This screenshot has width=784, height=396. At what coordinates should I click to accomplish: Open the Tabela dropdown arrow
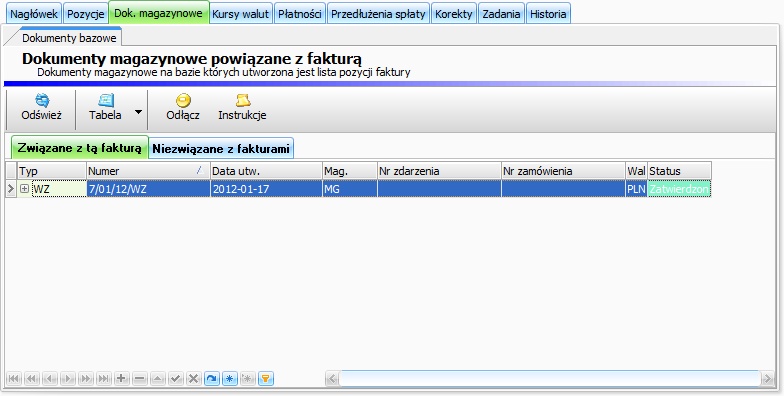coord(138,112)
